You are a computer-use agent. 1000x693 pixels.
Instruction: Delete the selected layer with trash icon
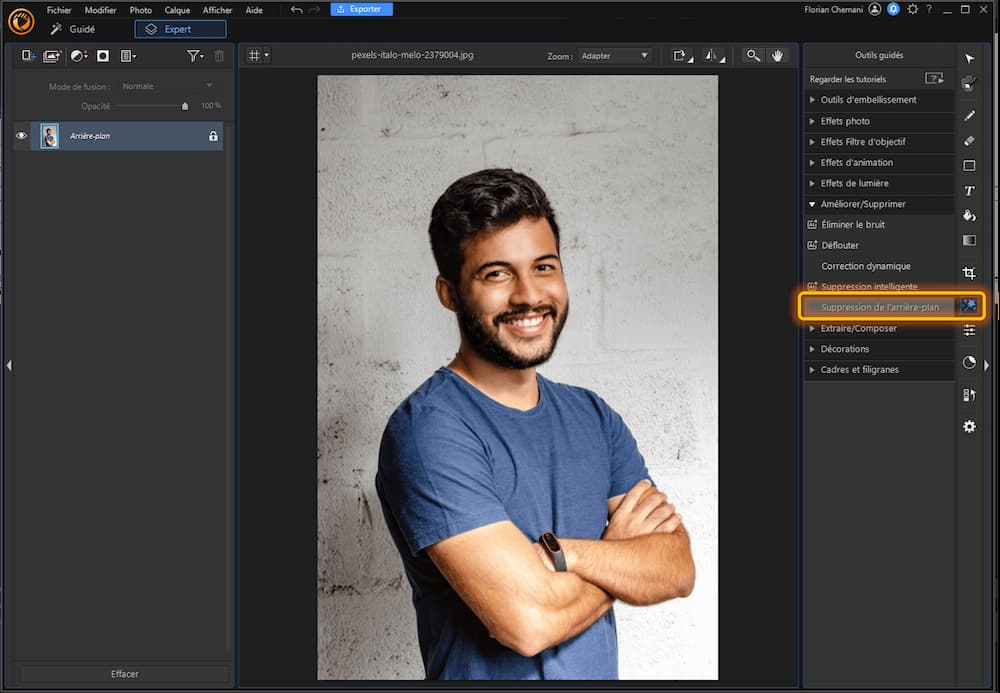click(x=219, y=56)
